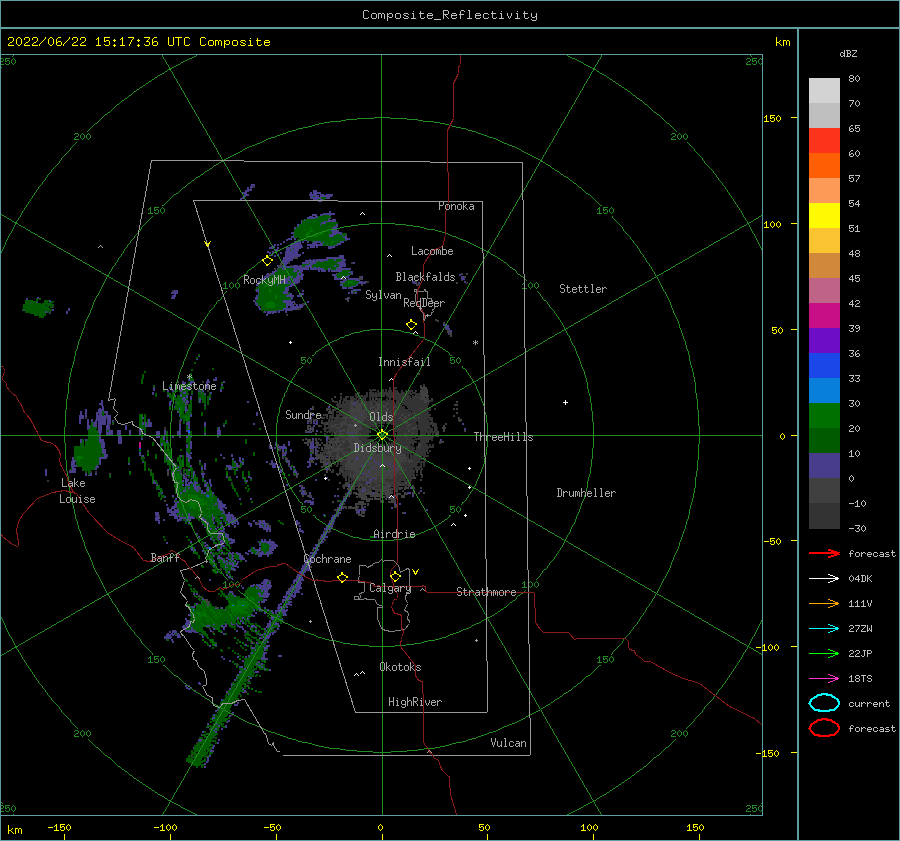Click the green echo cell north of RockyMH
Screen dimensions: 900x841
[x=317, y=228]
